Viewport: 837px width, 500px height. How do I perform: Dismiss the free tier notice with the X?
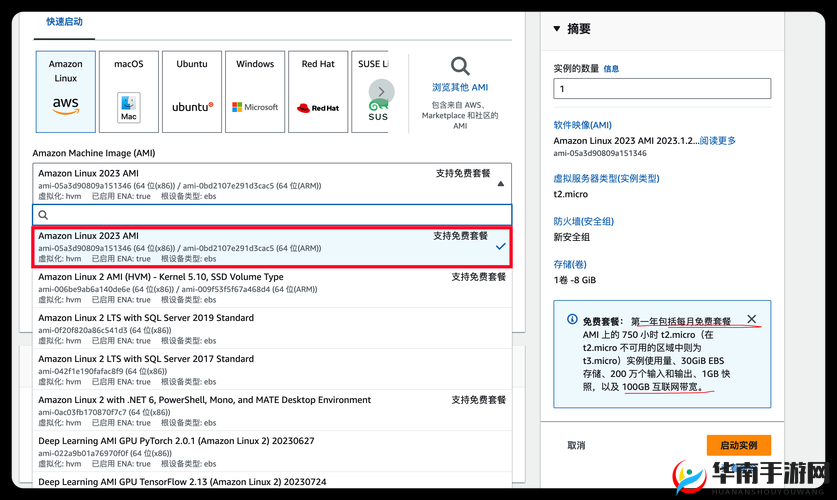coord(752,319)
